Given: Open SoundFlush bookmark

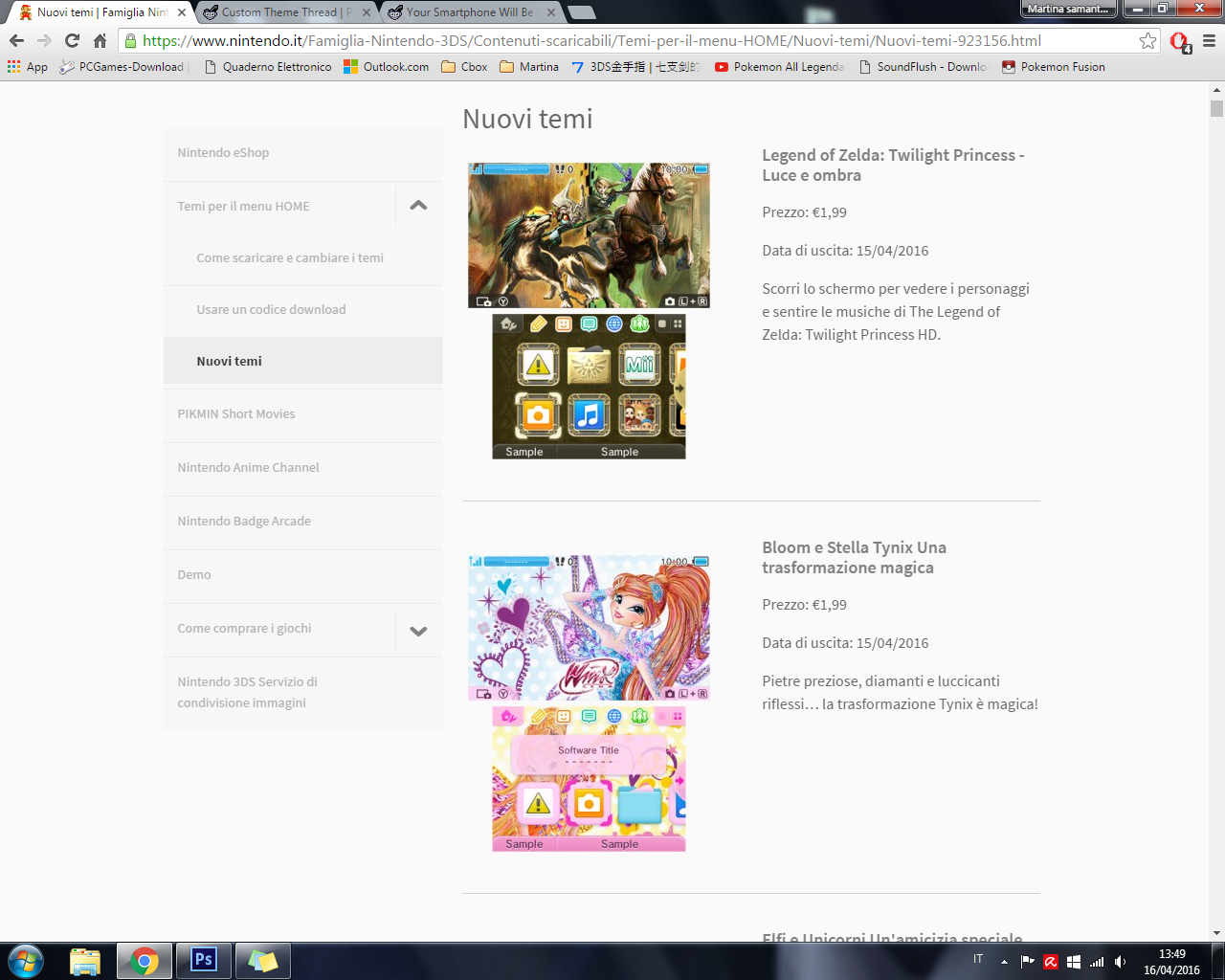Looking at the screenshot, I should 923,67.
